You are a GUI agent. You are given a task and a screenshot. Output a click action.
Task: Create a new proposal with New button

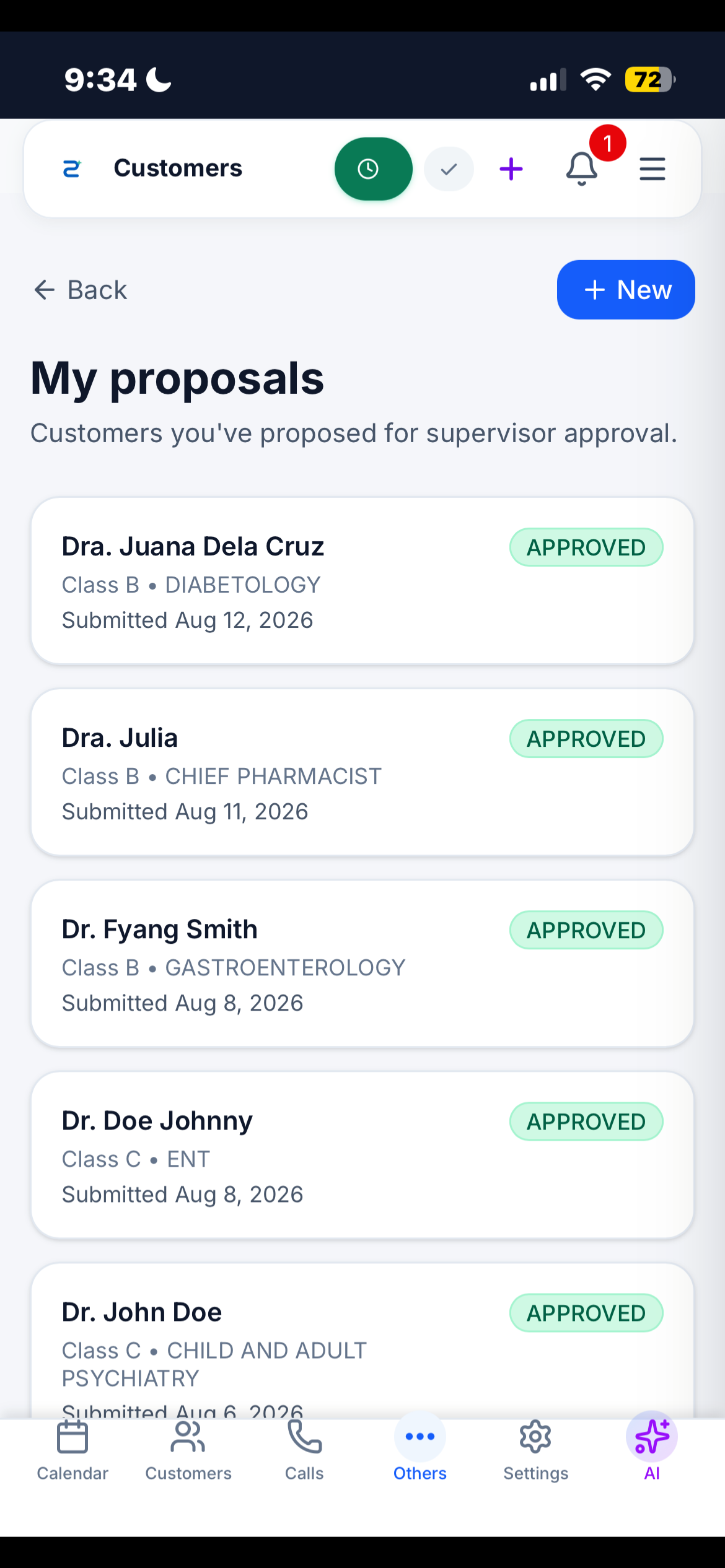click(x=626, y=290)
